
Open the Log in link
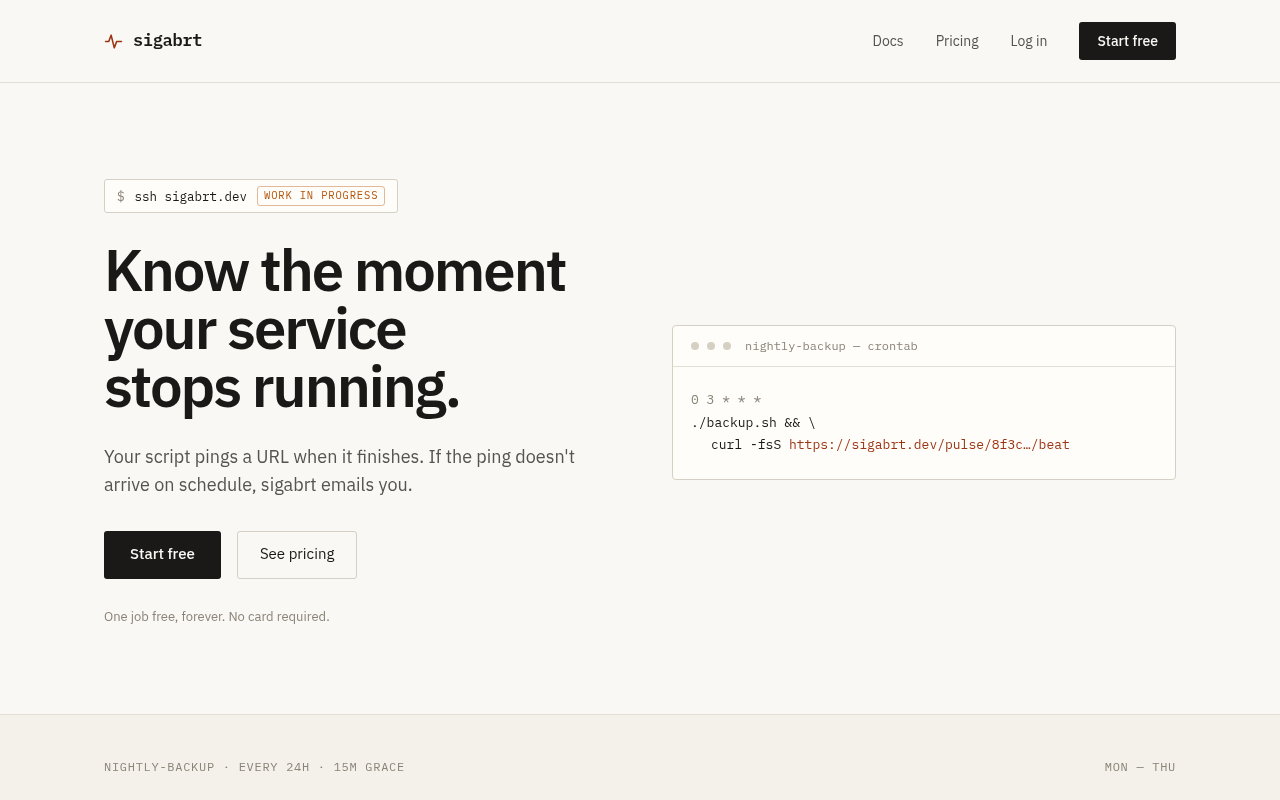1028,41
